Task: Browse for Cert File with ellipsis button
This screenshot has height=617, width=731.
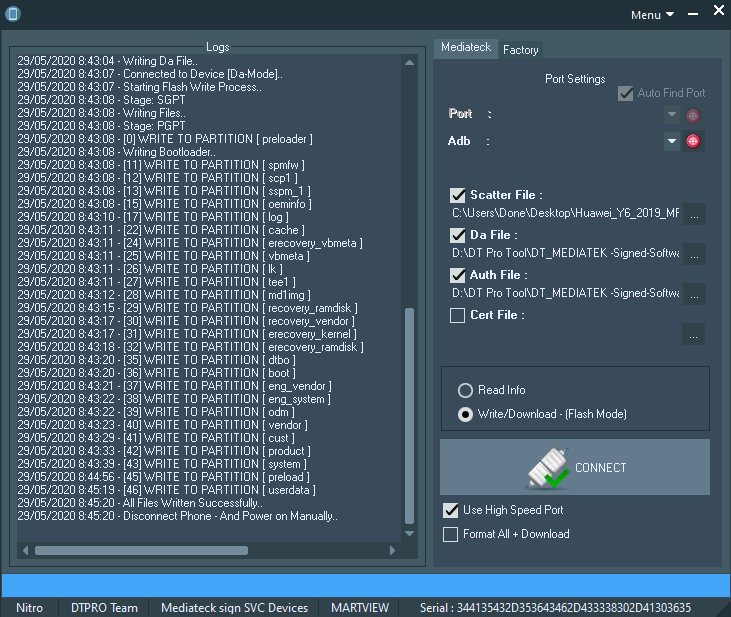Action: point(694,334)
